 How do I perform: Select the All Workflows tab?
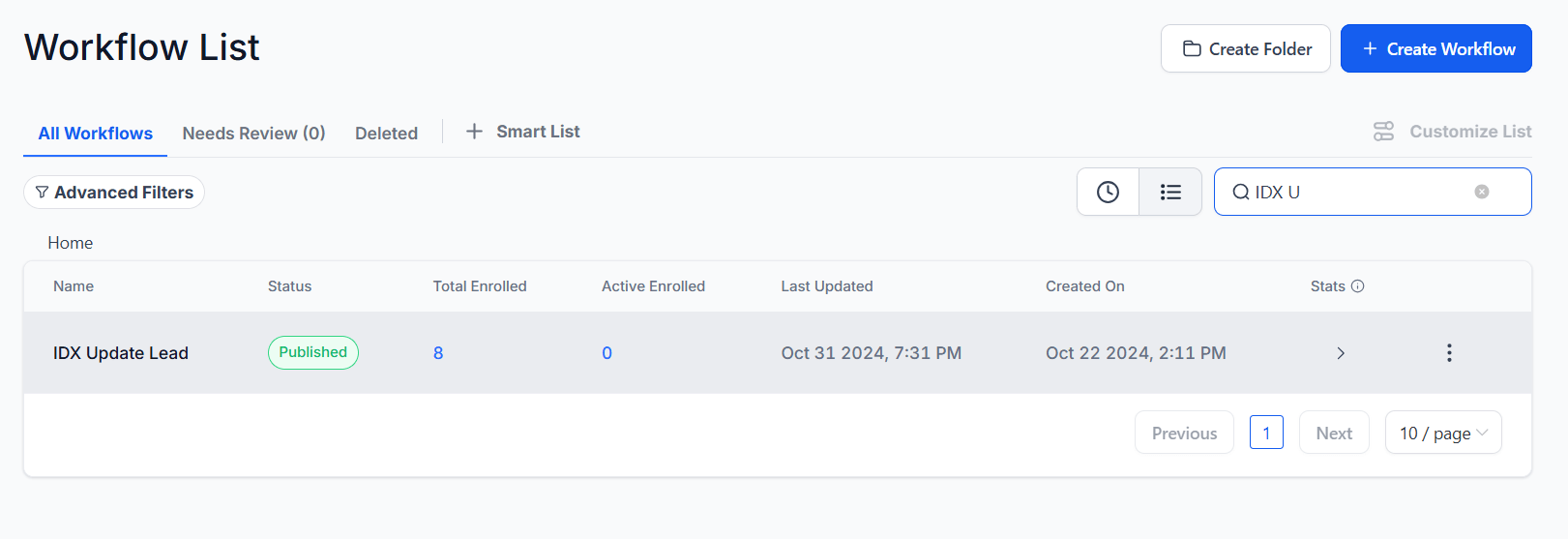95,134
